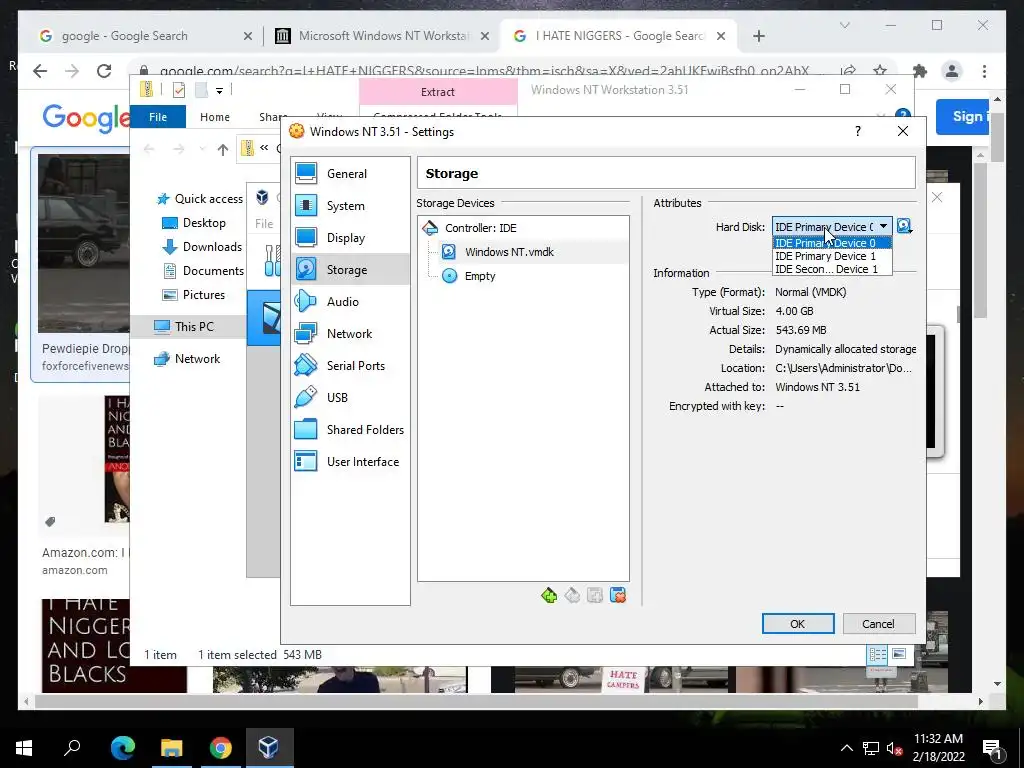The image size is (1024, 768).
Task: Open Explorer quick access toolbar dropdown arrow
Action: click(x=219, y=91)
